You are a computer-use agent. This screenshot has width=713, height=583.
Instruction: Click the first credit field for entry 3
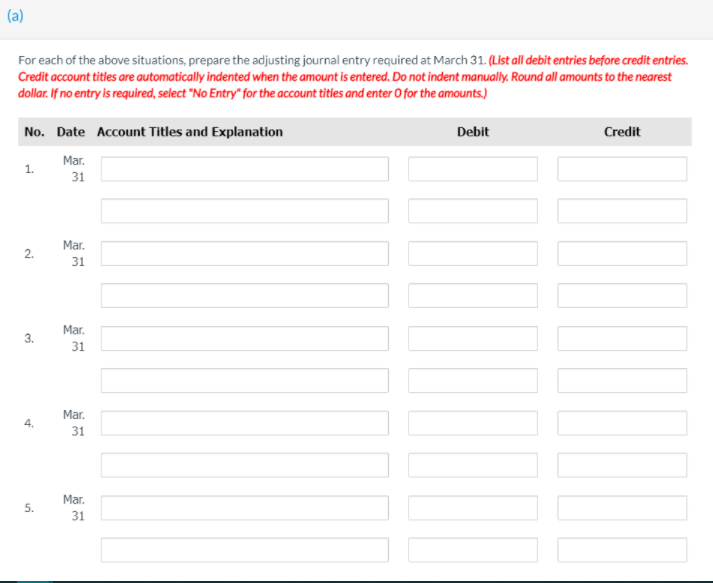[x=622, y=338]
